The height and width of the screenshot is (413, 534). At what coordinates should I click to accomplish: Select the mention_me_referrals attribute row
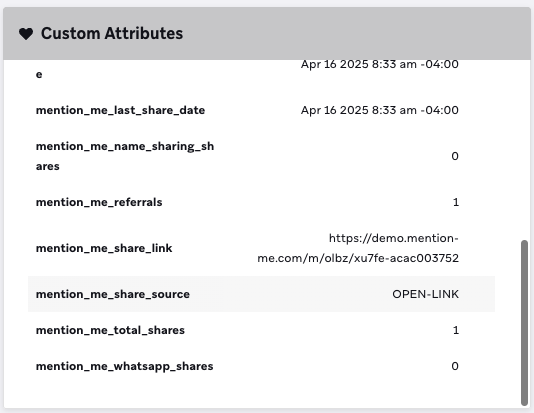point(261,202)
